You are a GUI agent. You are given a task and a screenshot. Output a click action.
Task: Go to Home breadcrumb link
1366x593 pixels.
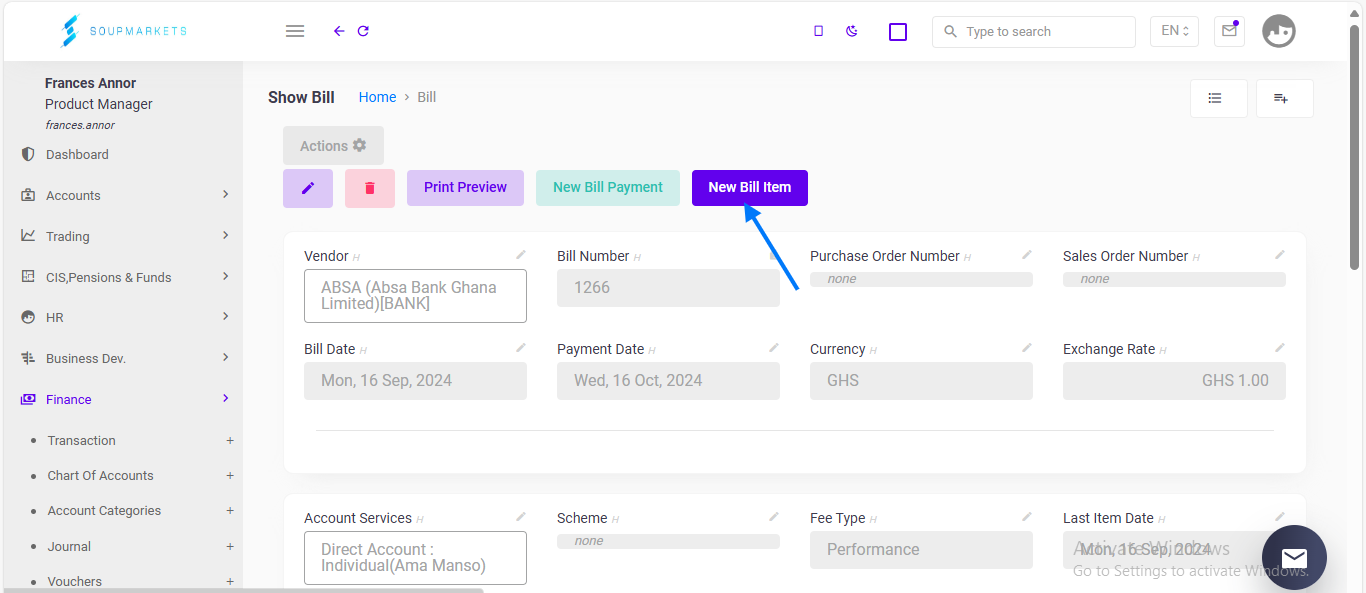pos(378,97)
